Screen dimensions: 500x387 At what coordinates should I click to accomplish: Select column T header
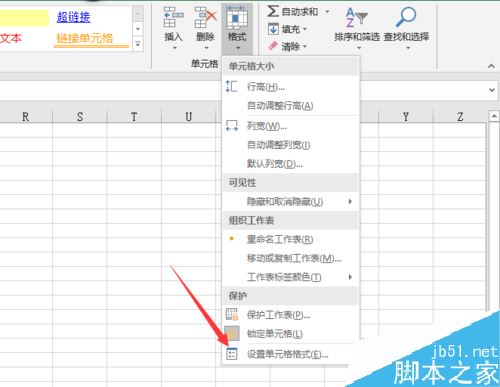(134, 117)
